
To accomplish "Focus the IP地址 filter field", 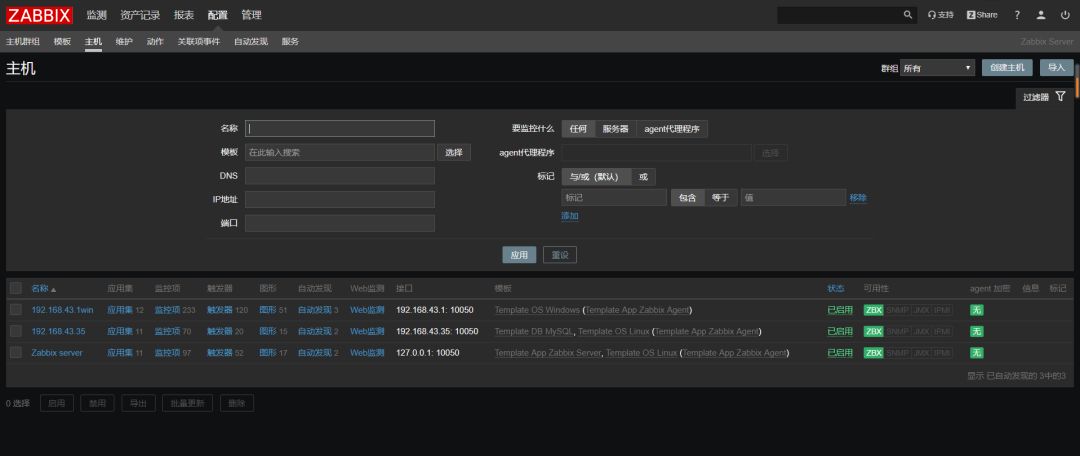I will point(340,200).
